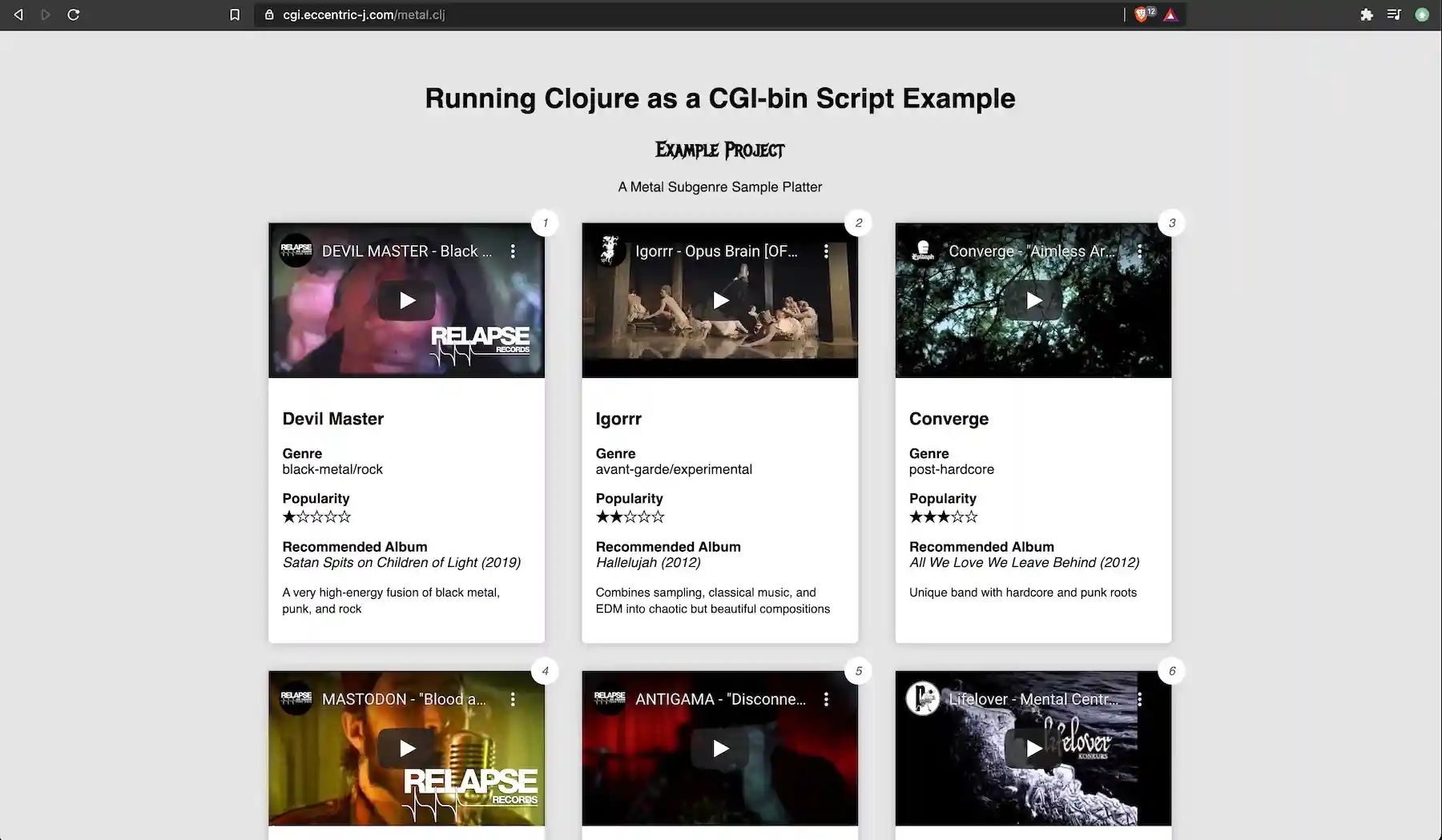The width and height of the screenshot is (1442, 840).
Task: Click the browser forward arrow
Action: (x=46, y=14)
